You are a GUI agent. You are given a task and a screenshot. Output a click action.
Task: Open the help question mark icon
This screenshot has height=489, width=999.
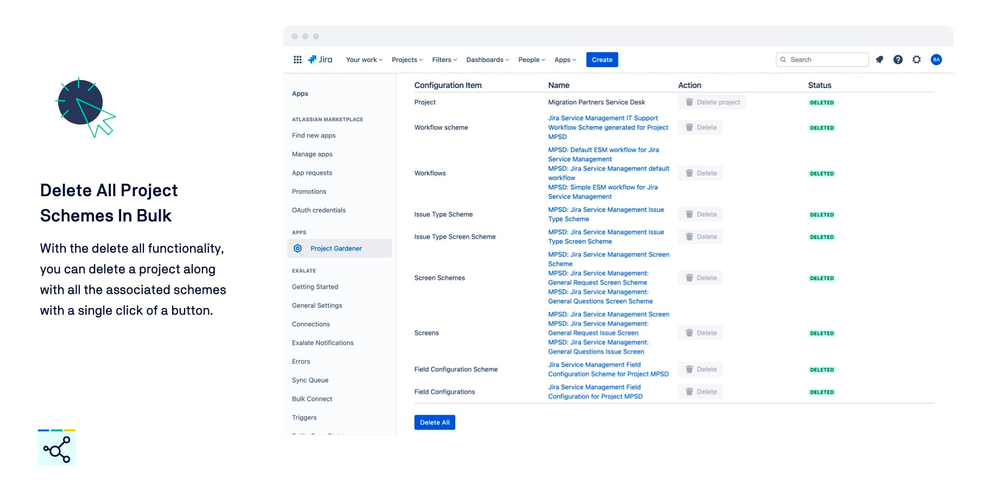coord(898,60)
